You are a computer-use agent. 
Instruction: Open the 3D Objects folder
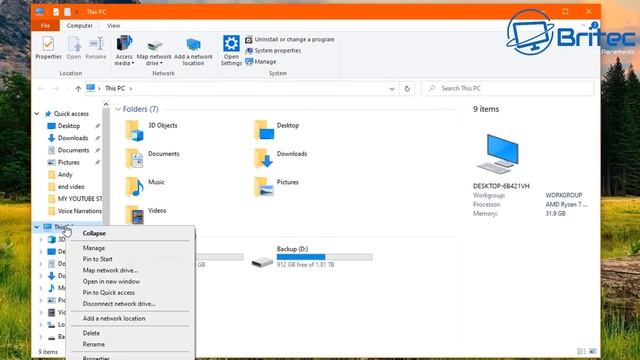pyautogui.click(x=152, y=130)
